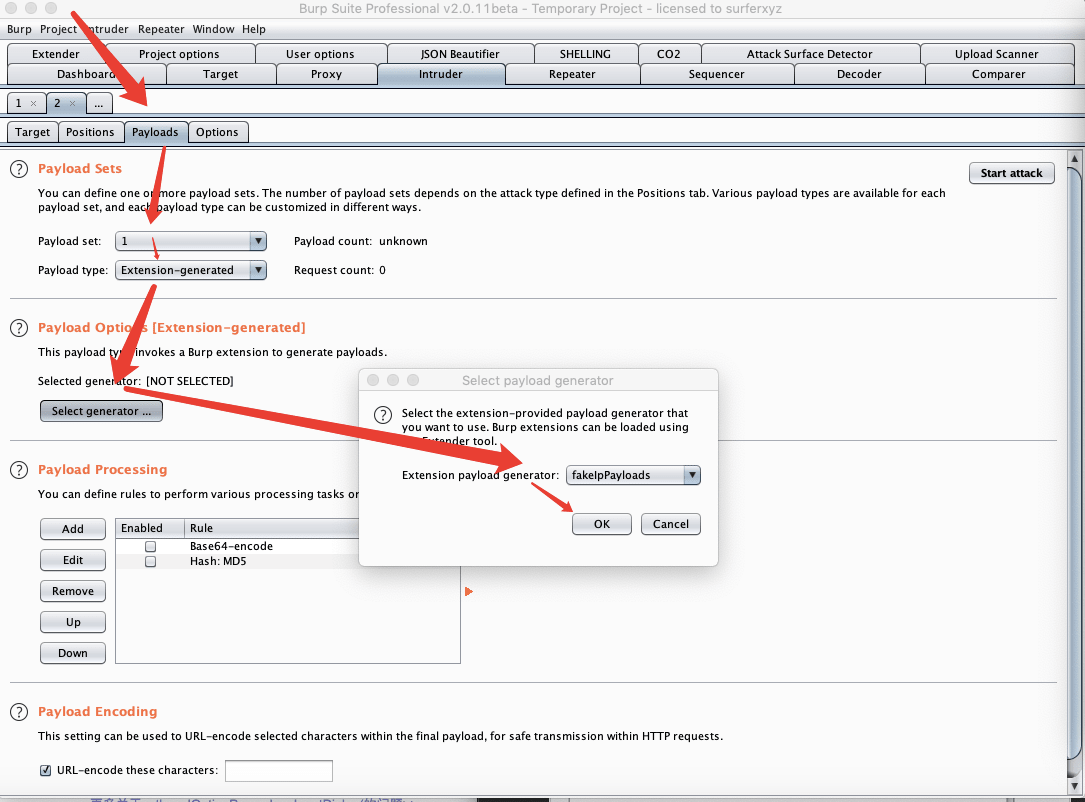Switch to Project options tab
1085x802 pixels.
click(x=179, y=54)
